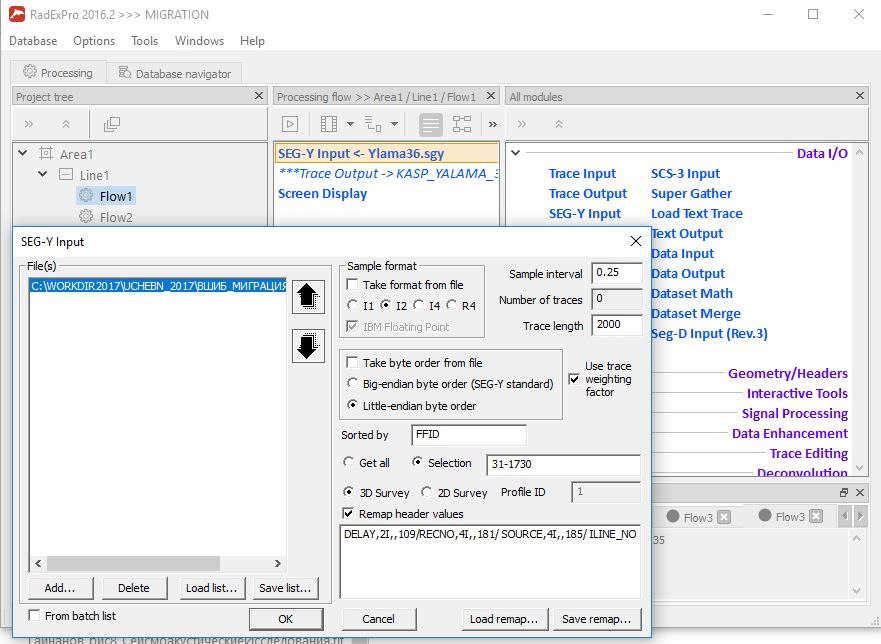The width and height of the screenshot is (881, 644).
Task: Move file up with the up arrow
Action: pyautogui.click(x=308, y=297)
